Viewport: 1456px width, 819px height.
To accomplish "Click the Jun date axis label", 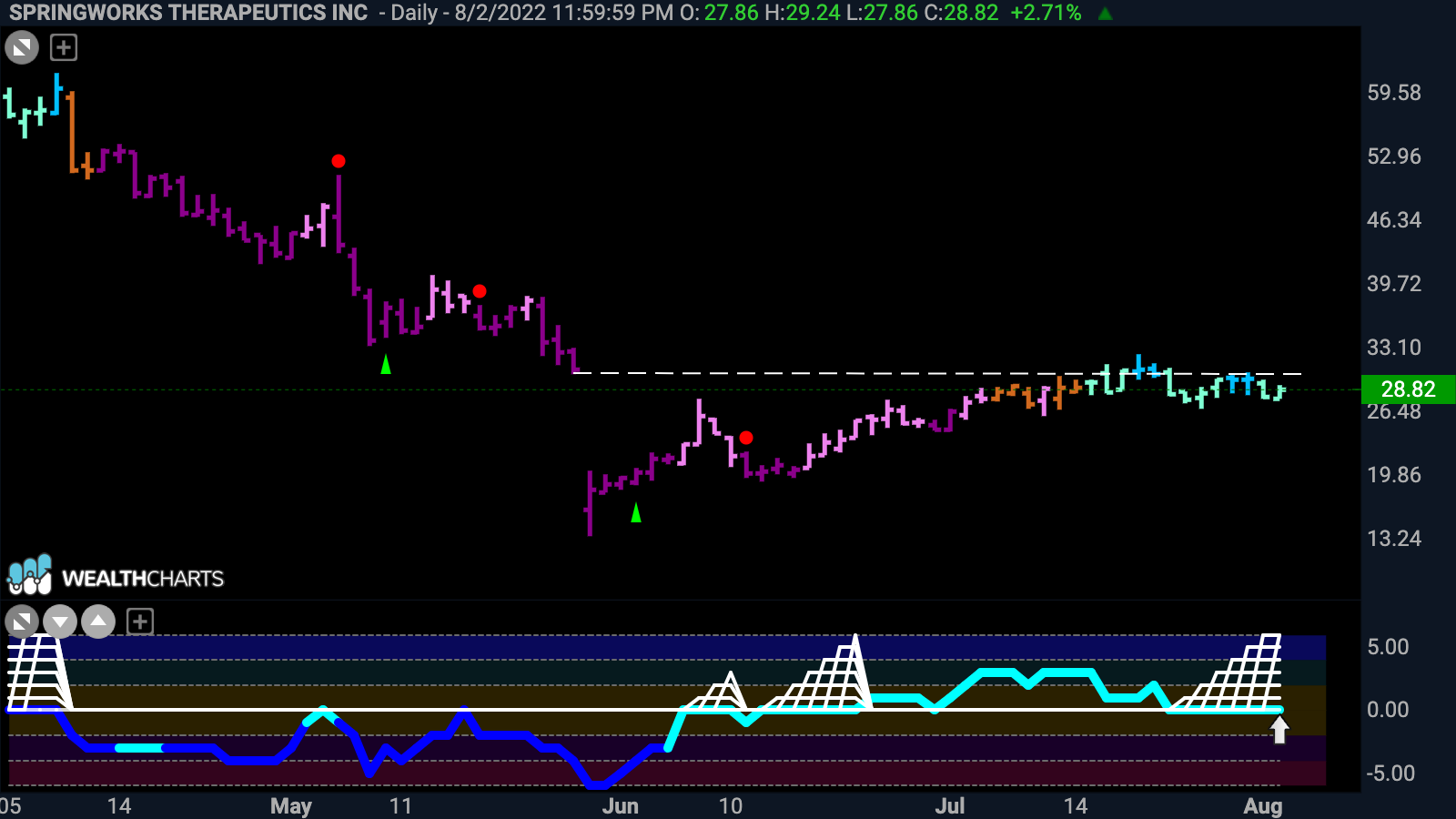I will (621, 806).
